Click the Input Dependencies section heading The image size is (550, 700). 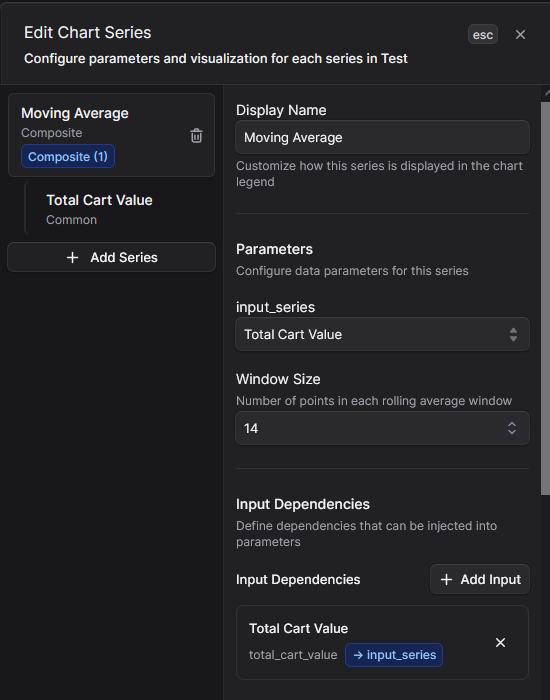coord(303,504)
